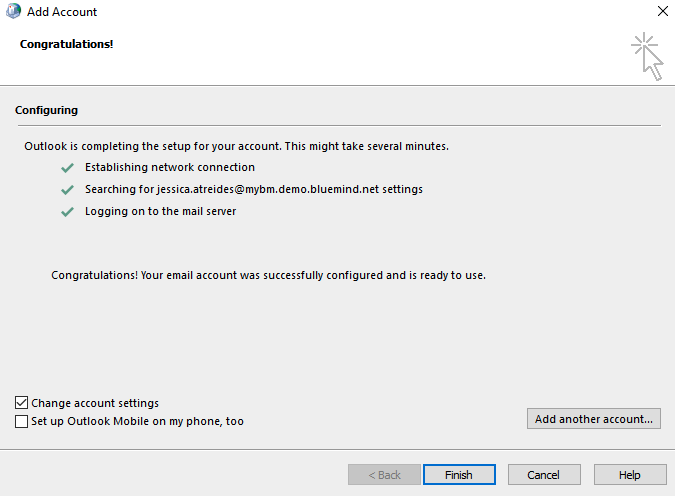Screen dimensions: 675x496
Task: Click the greyed-out Back button
Action: (x=384, y=474)
